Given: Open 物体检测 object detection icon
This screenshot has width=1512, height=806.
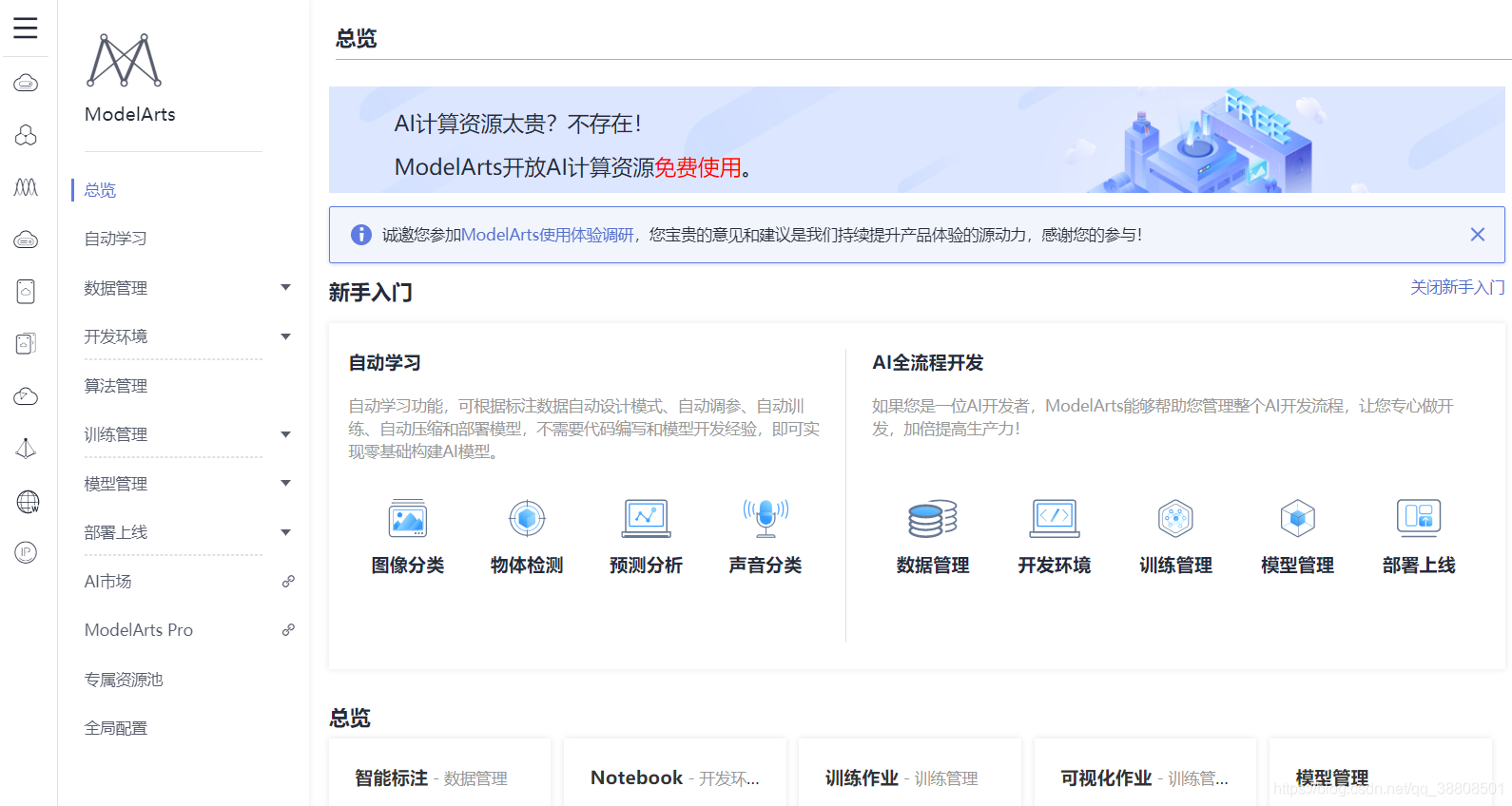Looking at the screenshot, I should [x=527, y=518].
